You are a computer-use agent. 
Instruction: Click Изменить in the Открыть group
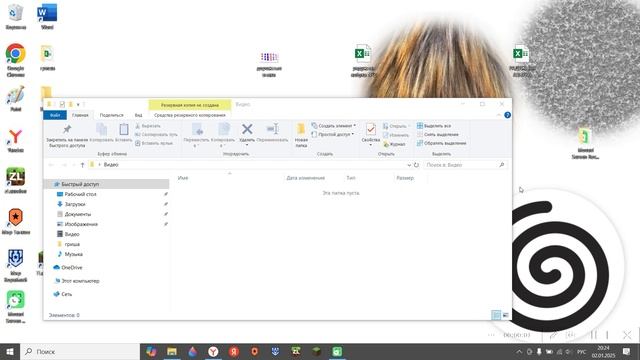396,135
